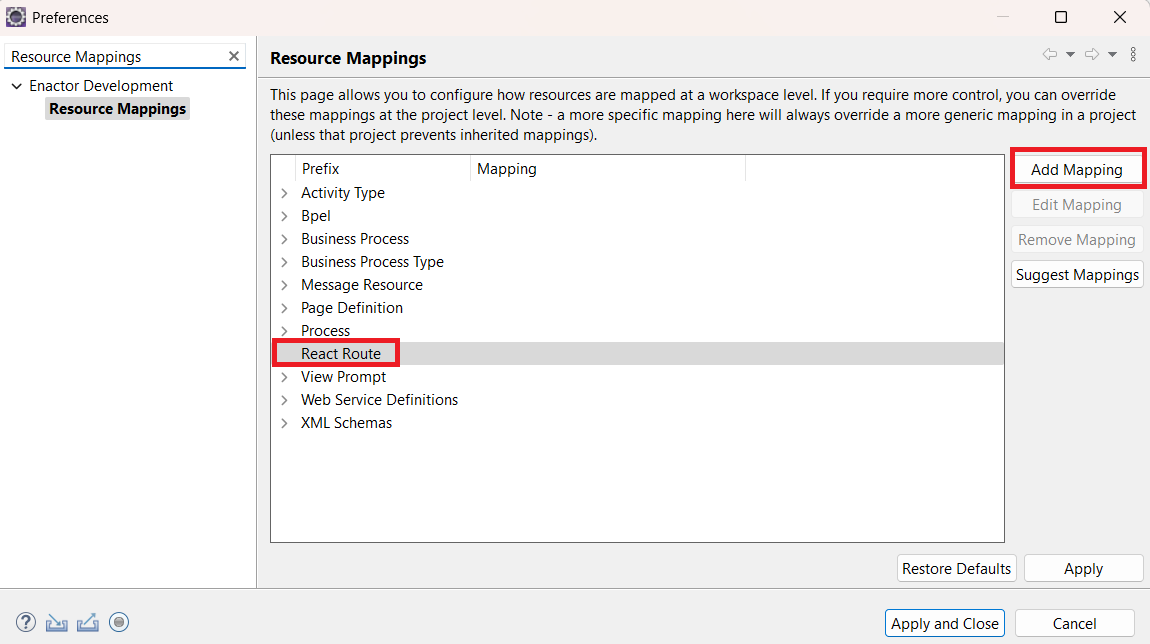
Task: Select the Message Resource label
Action: [362, 285]
